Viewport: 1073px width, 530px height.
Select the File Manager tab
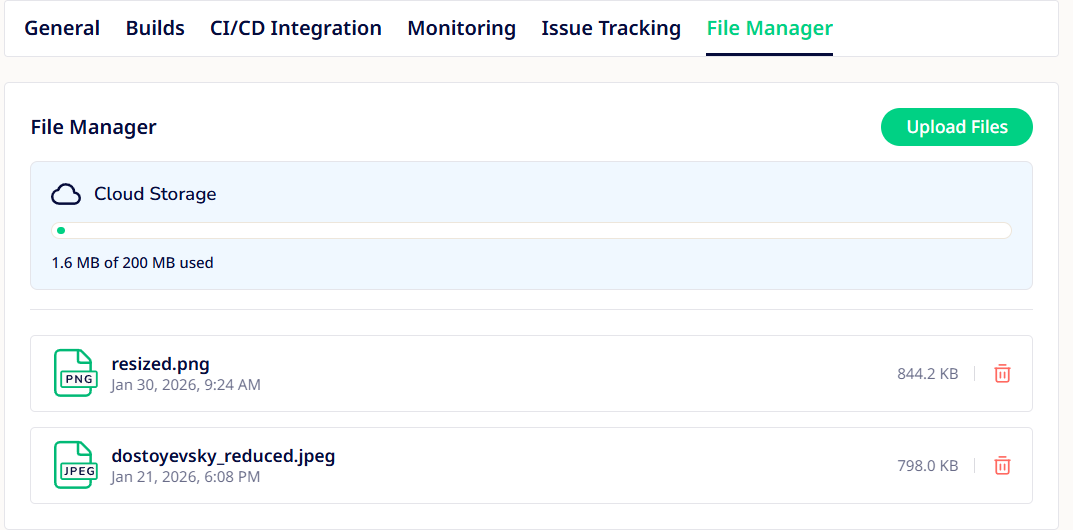[x=769, y=29]
